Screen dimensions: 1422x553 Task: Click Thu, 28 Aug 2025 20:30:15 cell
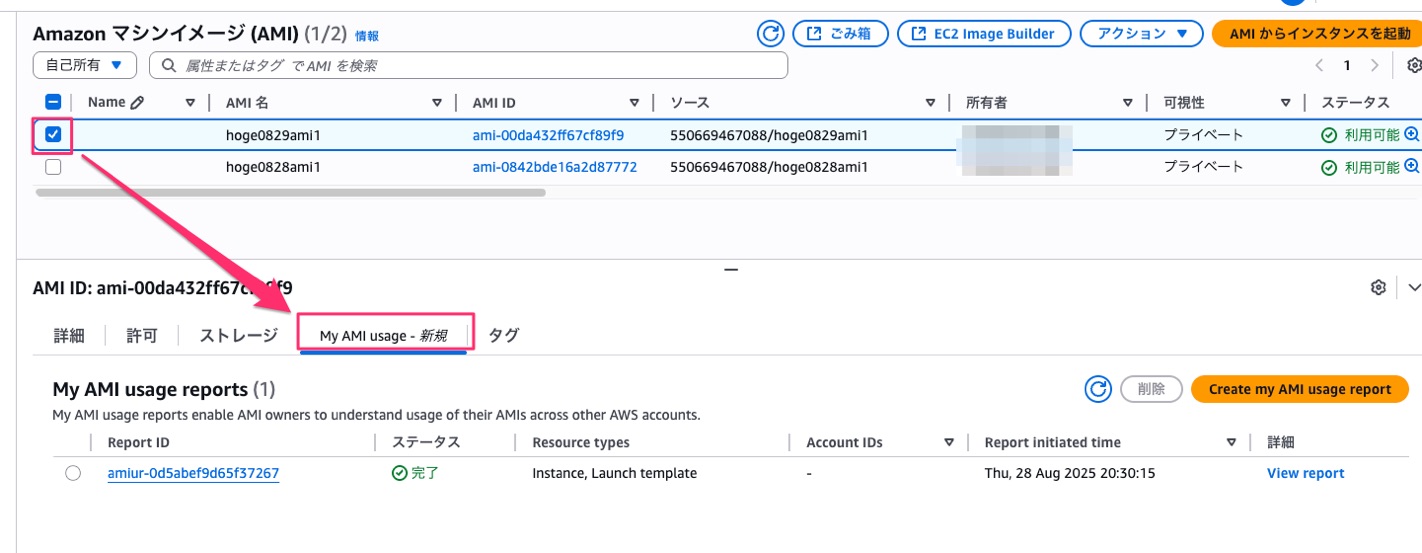point(1070,474)
